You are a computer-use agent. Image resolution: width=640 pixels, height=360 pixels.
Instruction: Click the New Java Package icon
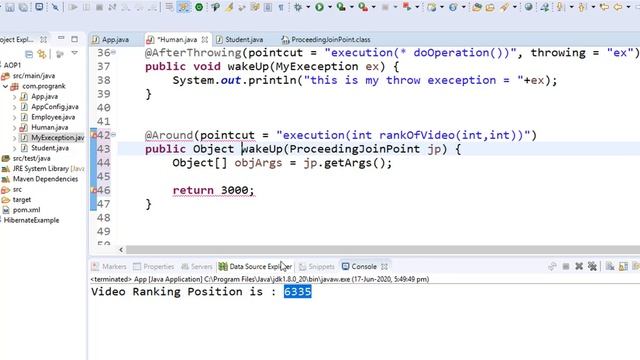(x=431, y=7)
